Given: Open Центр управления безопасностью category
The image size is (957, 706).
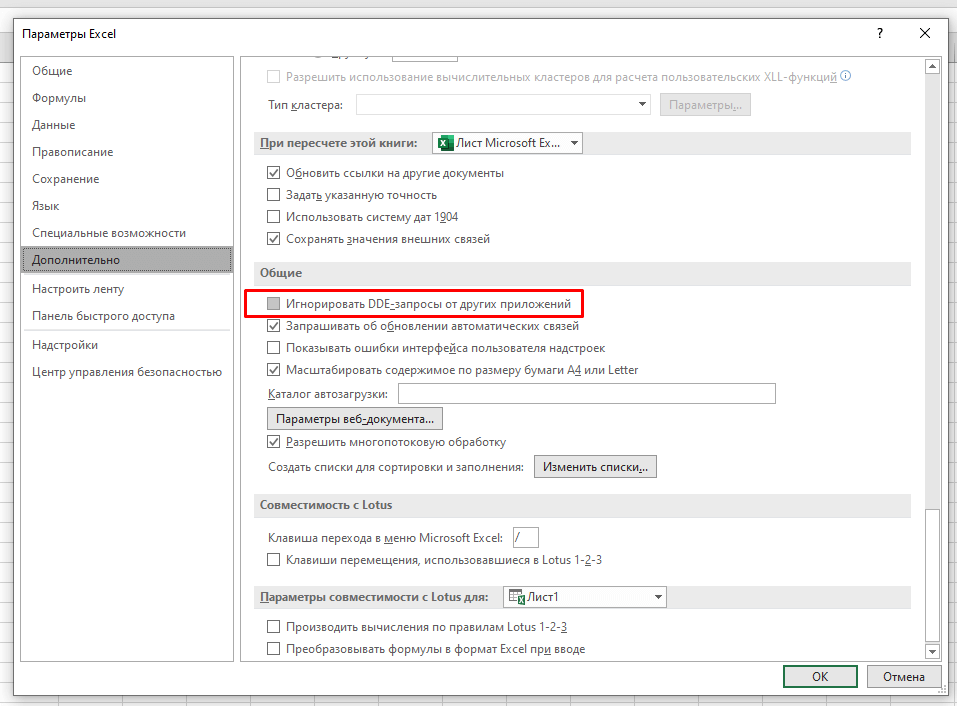Looking at the screenshot, I should [x=127, y=372].
